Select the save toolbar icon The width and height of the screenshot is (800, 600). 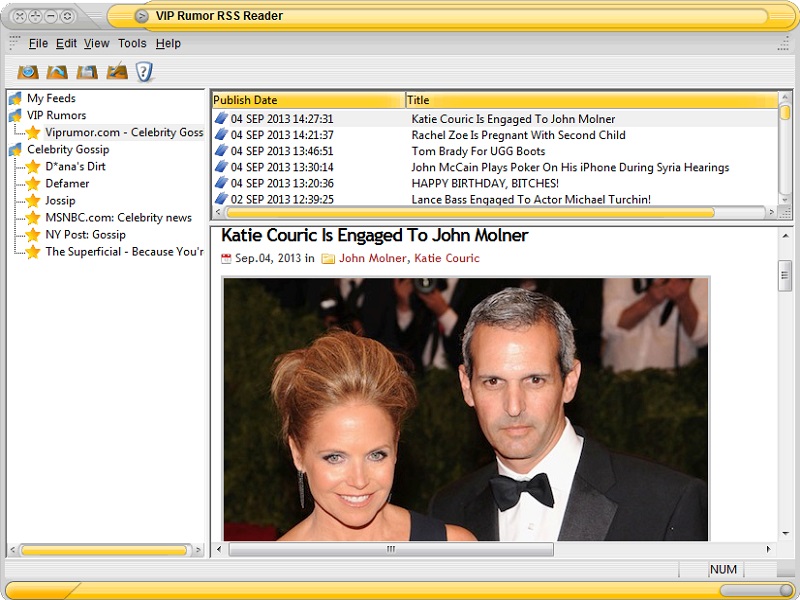pyautogui.click(x=85, y=70)
